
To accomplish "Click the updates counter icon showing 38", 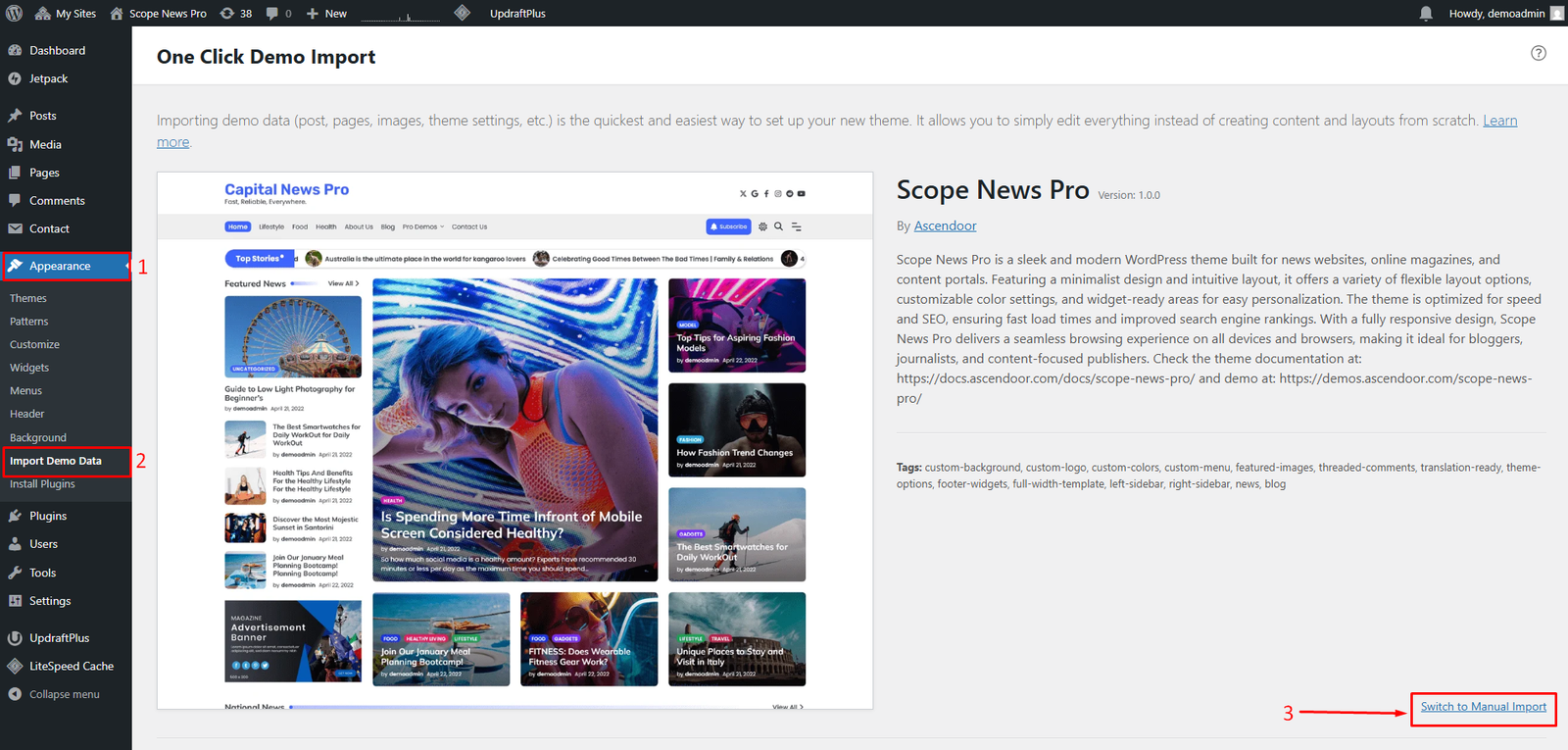I will 236,14.
